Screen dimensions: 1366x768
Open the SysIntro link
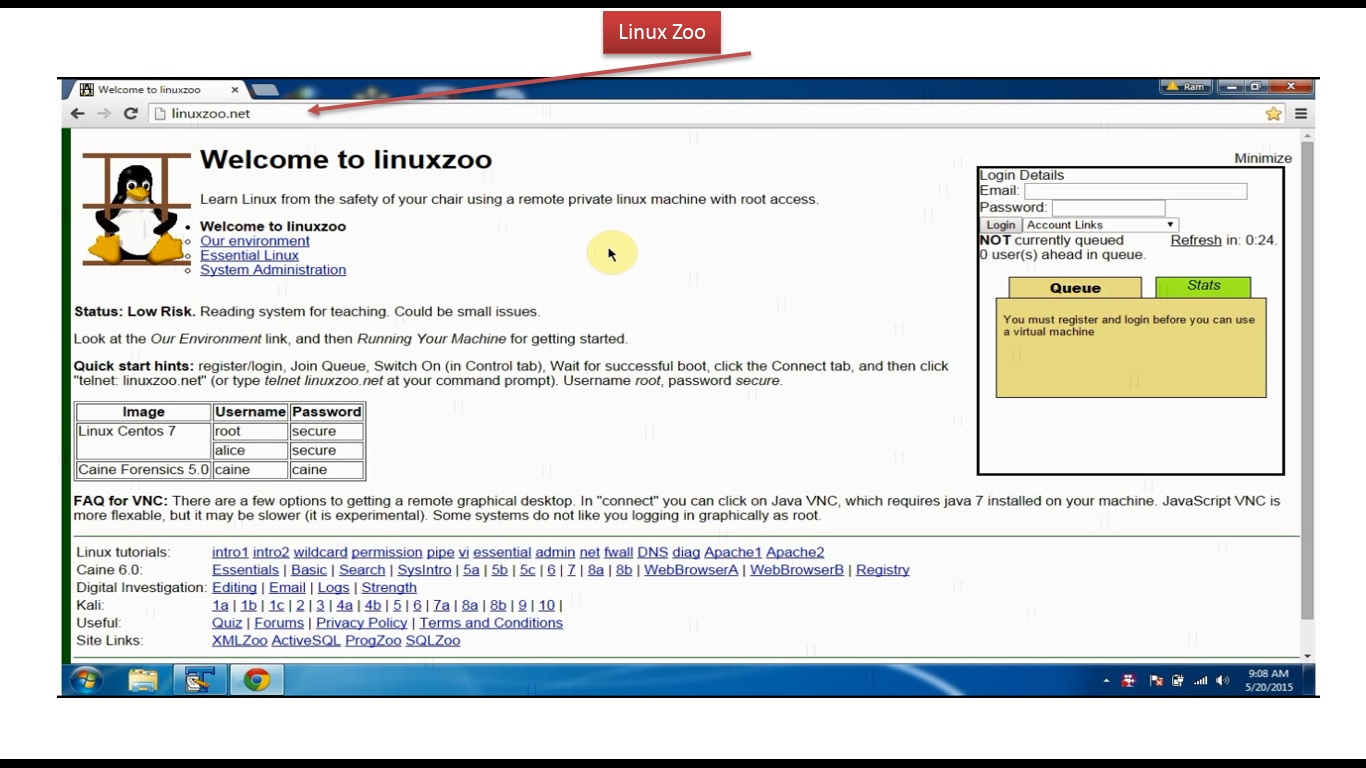[x=424, y=570]
